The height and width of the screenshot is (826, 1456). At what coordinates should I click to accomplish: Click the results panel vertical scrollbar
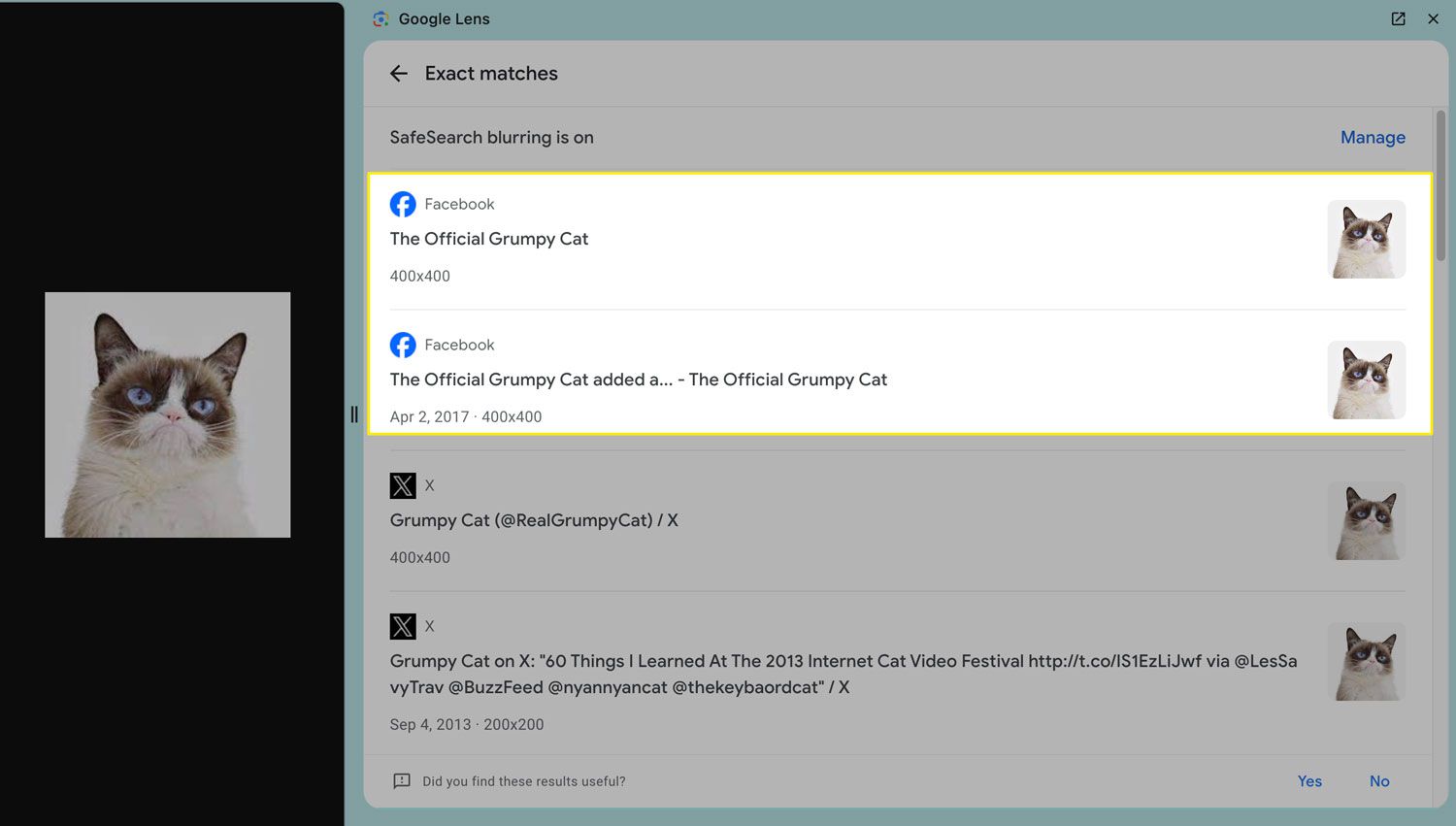(1440, 184)
